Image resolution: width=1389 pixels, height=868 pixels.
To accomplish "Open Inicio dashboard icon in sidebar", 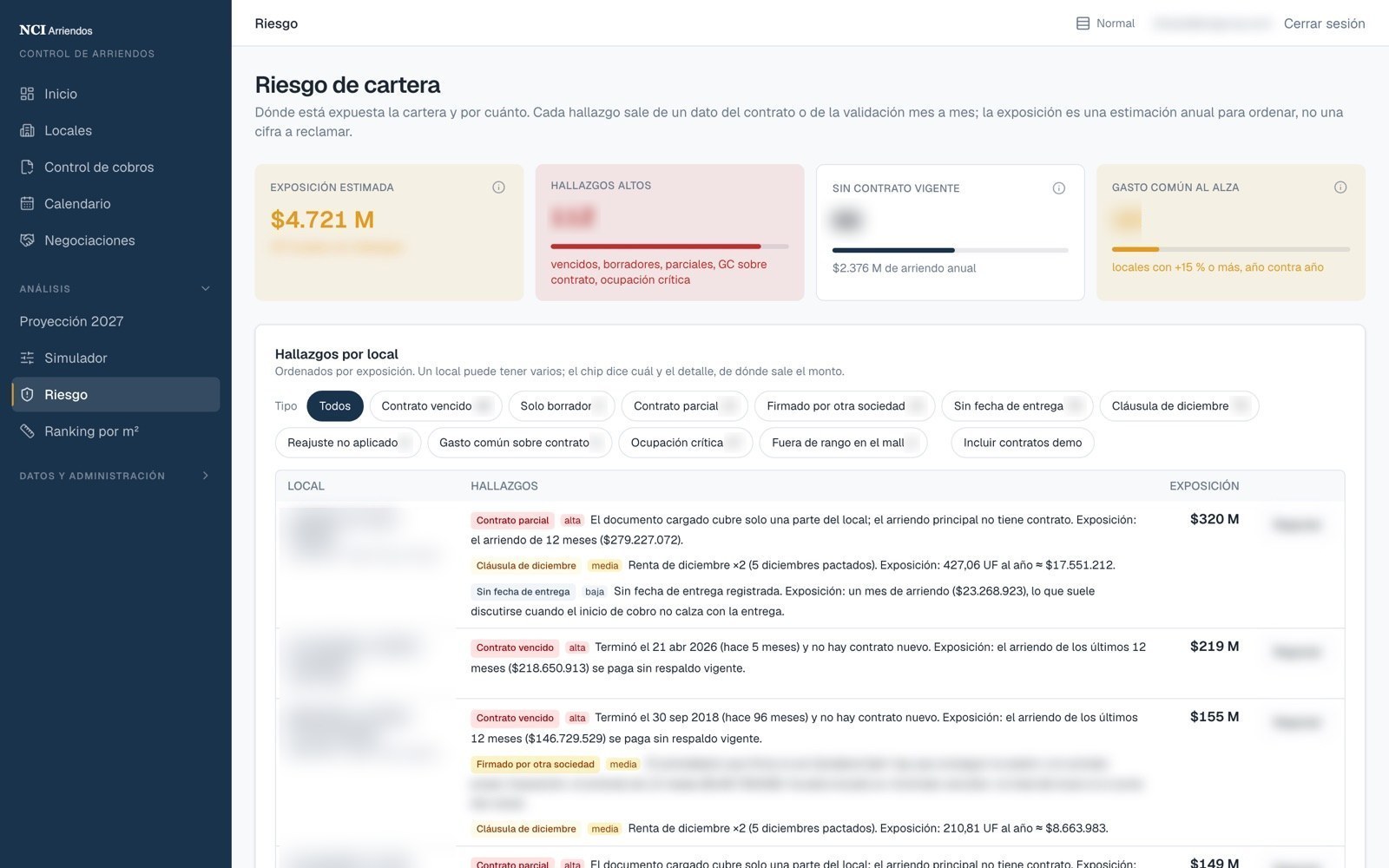I will (x=27, y=94).
